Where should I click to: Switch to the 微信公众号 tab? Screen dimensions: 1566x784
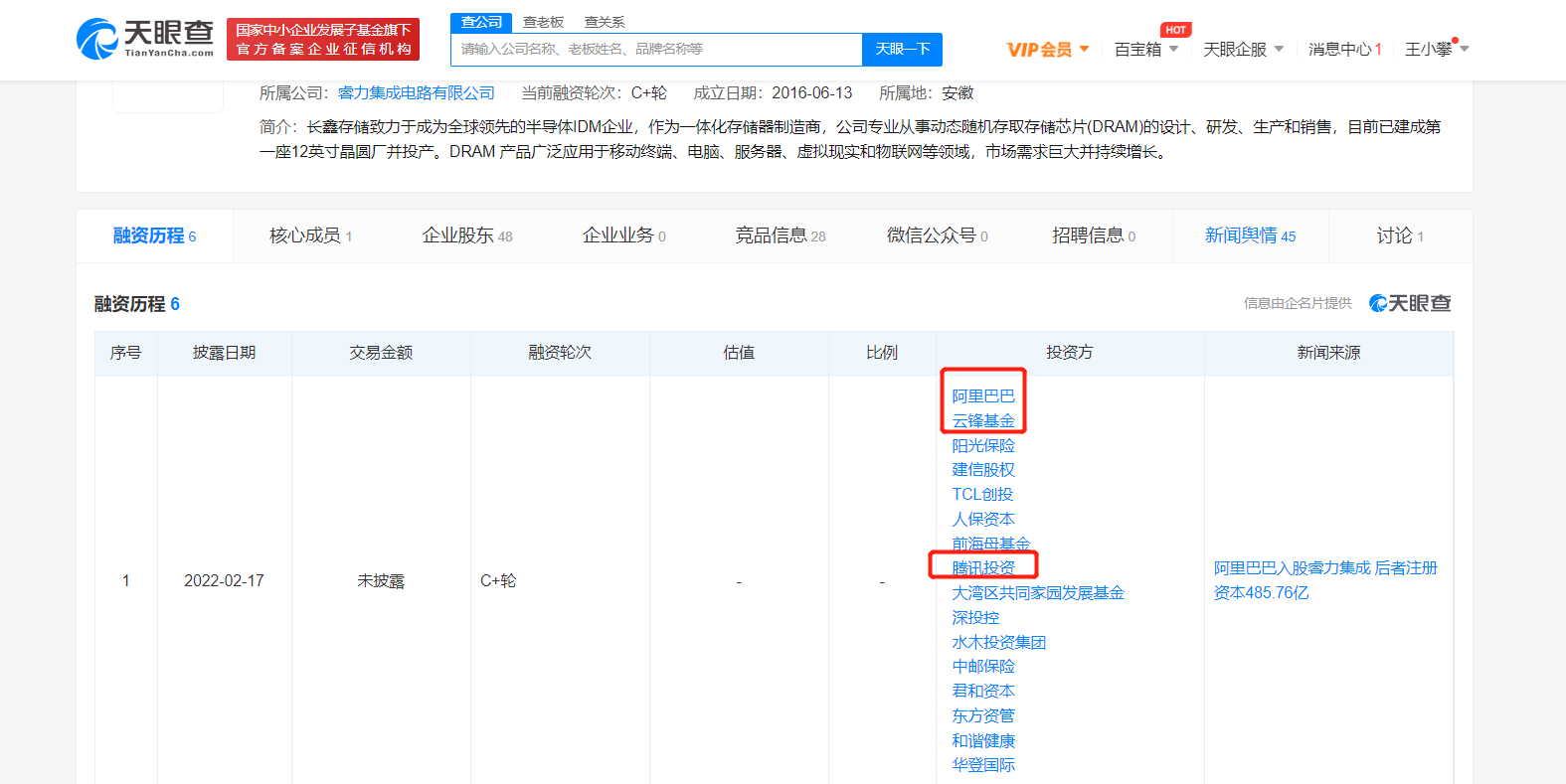tap(938, 235)
